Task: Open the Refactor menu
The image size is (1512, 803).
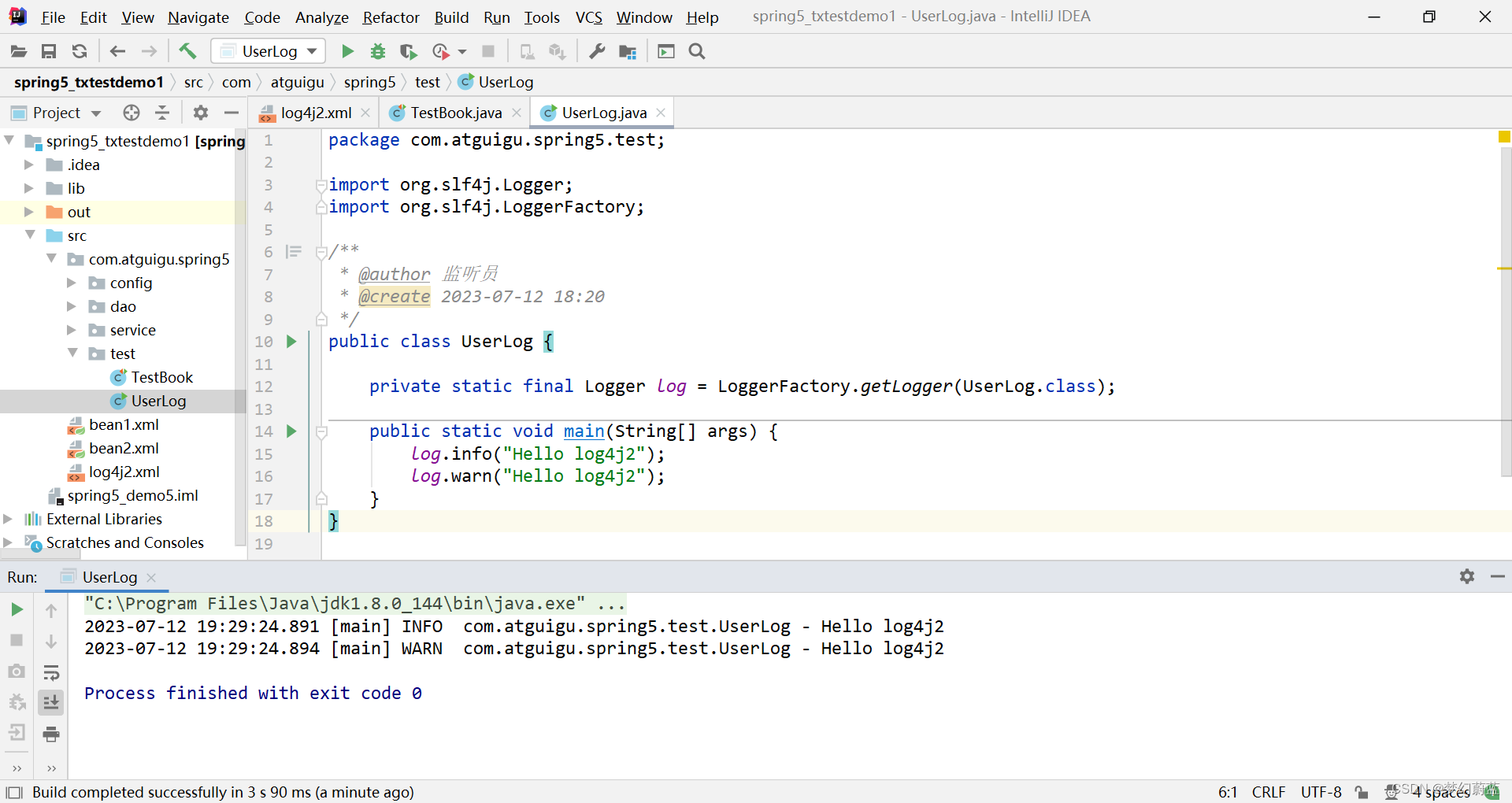Action: click(x=391, y=17)
